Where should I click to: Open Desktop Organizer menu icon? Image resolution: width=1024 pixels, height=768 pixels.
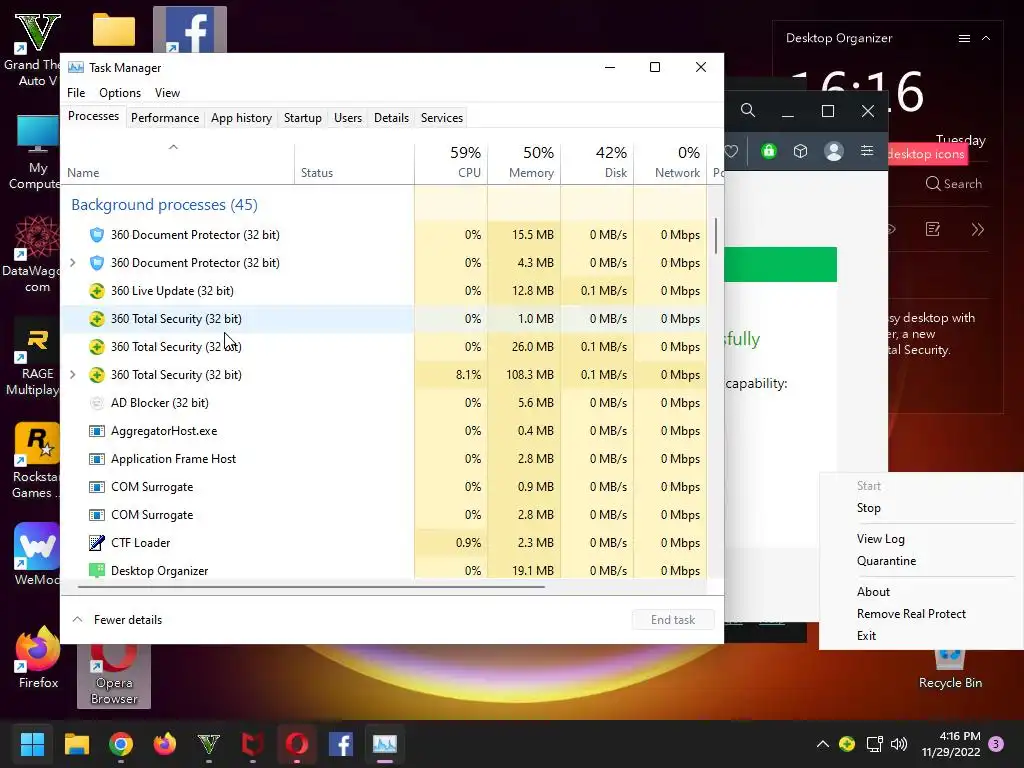tap(964, 39)
